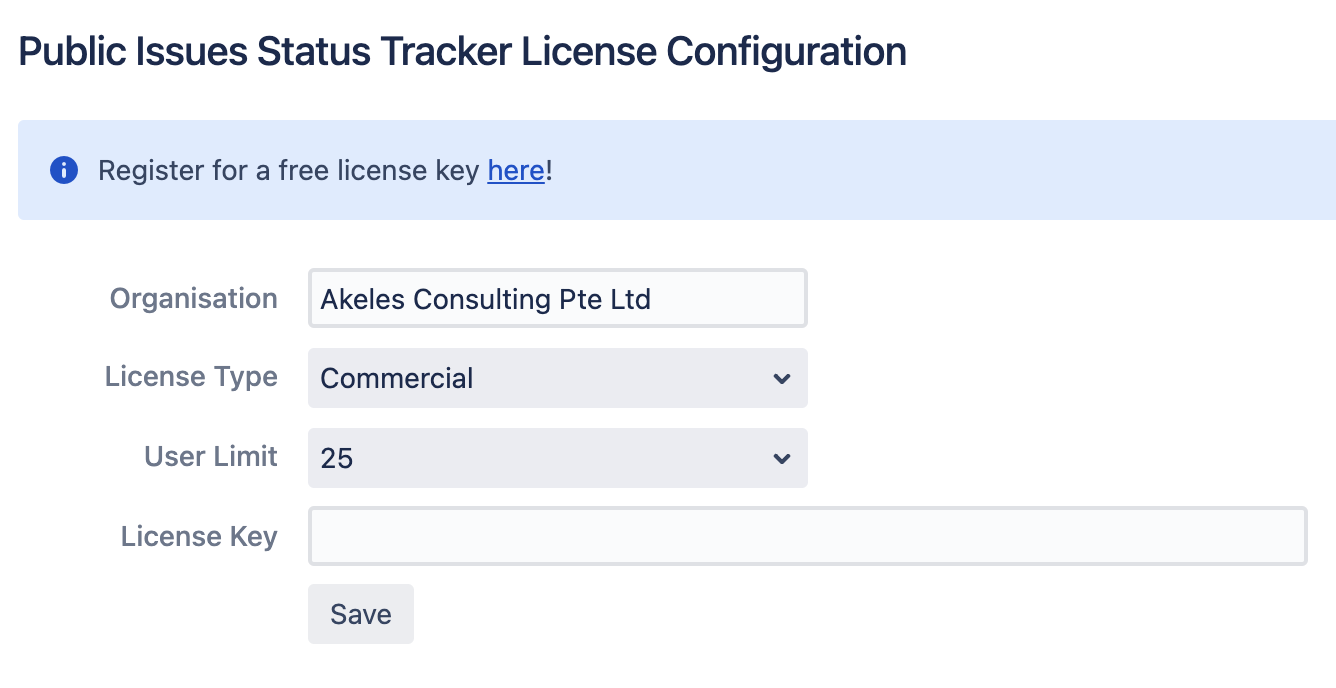1336x688 pixels.
Task: Select the Akeles Consulting Pte Ltd text
Action: coord(485,298)
